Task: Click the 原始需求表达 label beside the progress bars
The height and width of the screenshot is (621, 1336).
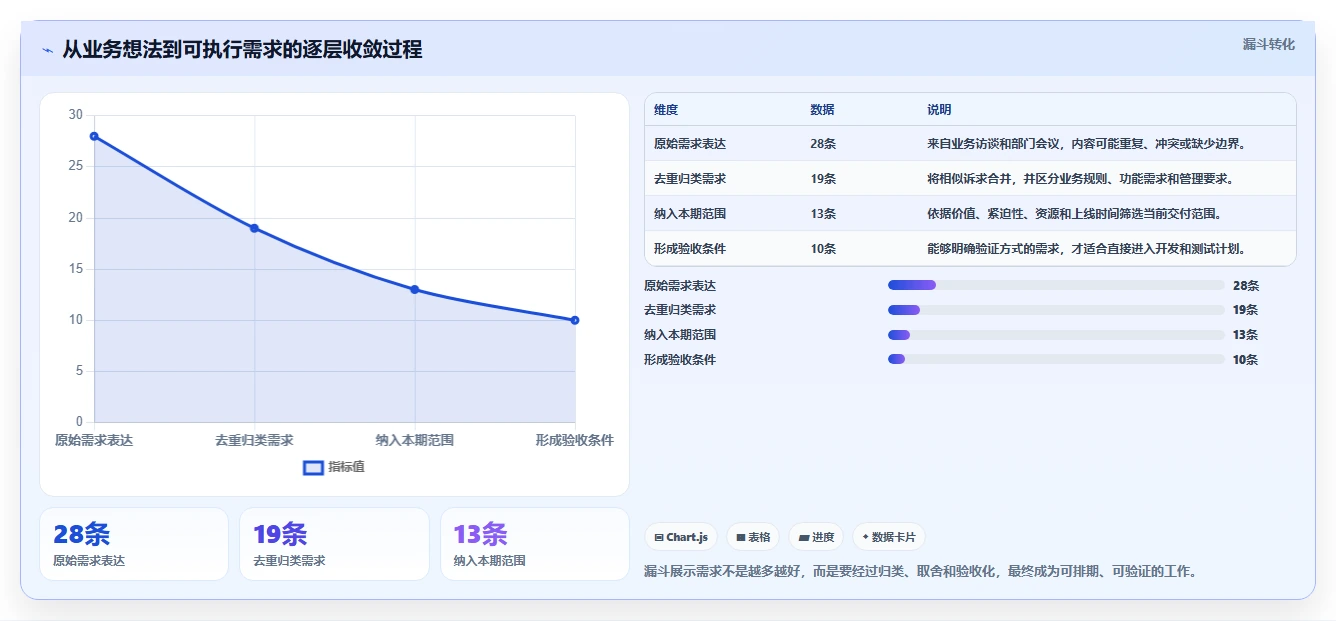Action: point(680,286)
